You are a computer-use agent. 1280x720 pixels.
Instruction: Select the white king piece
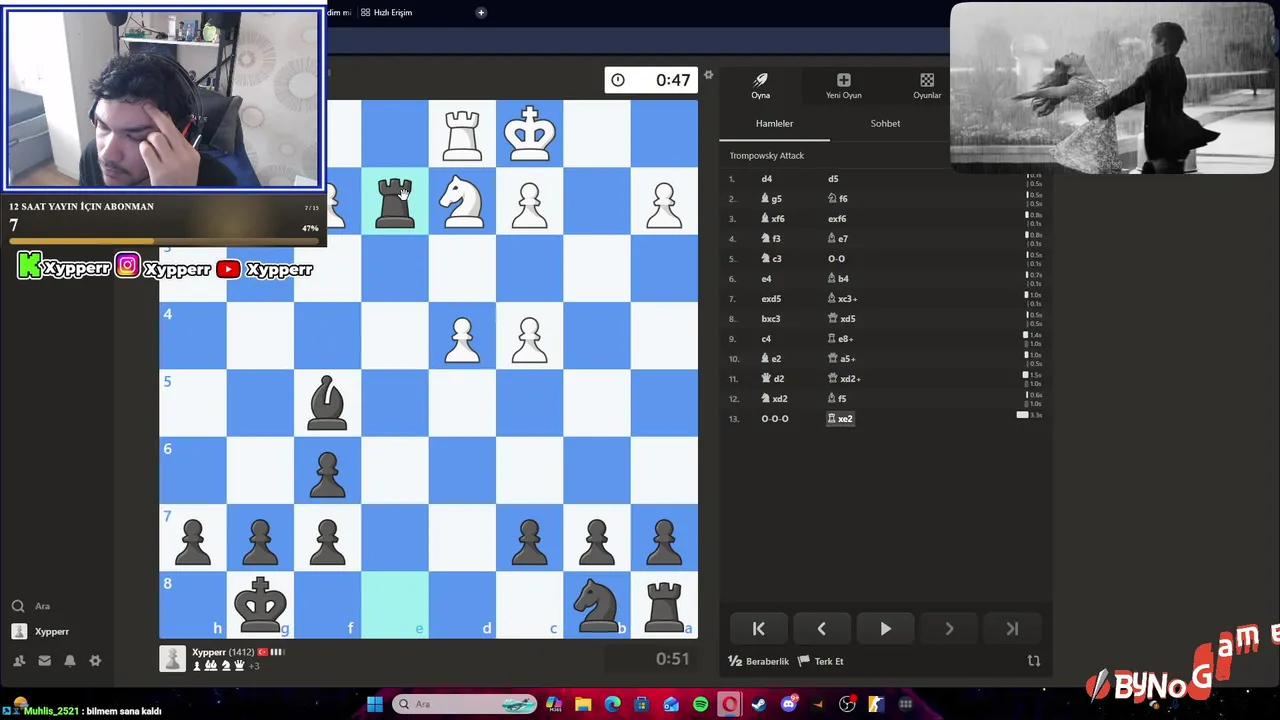pyautogui.click(x=529, y=134)
